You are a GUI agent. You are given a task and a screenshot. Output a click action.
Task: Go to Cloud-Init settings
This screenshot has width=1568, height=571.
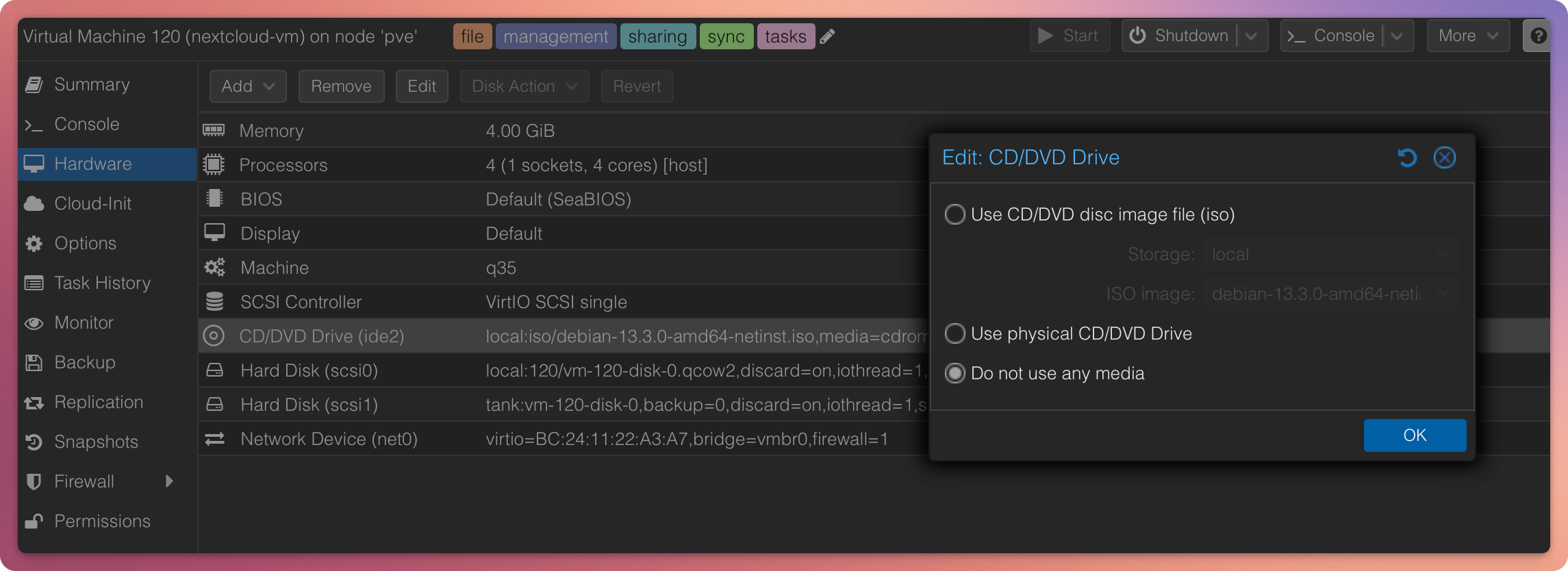pyautogui.click(x=92, y=203)
